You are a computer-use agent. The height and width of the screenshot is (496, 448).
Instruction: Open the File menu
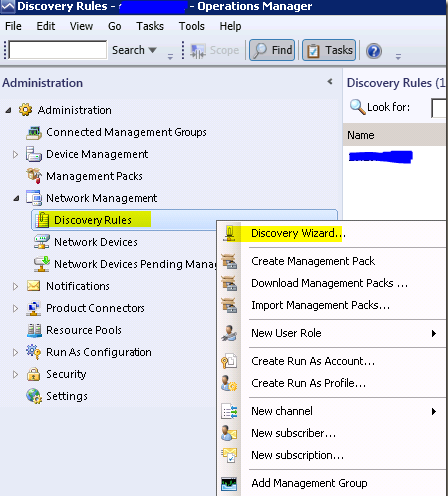pos(13,26)
